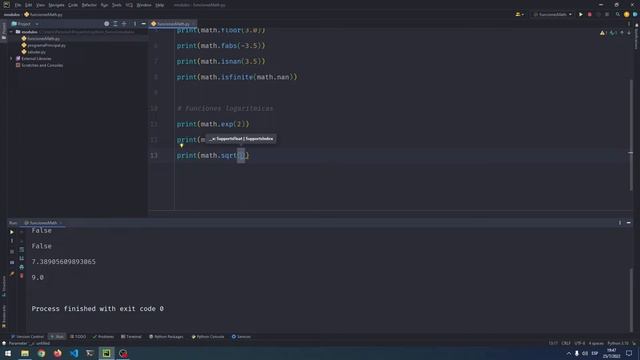Jump to next highlighted error arrow
This screenshot has height=360, width=640.
coord(629,33)
